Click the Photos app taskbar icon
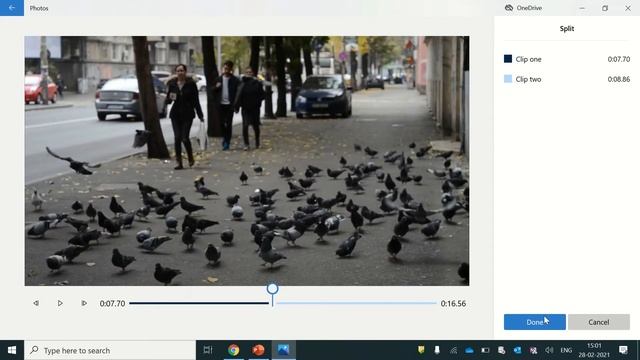The width and height of the screenshot is (640, 360). tap(283, 350)
